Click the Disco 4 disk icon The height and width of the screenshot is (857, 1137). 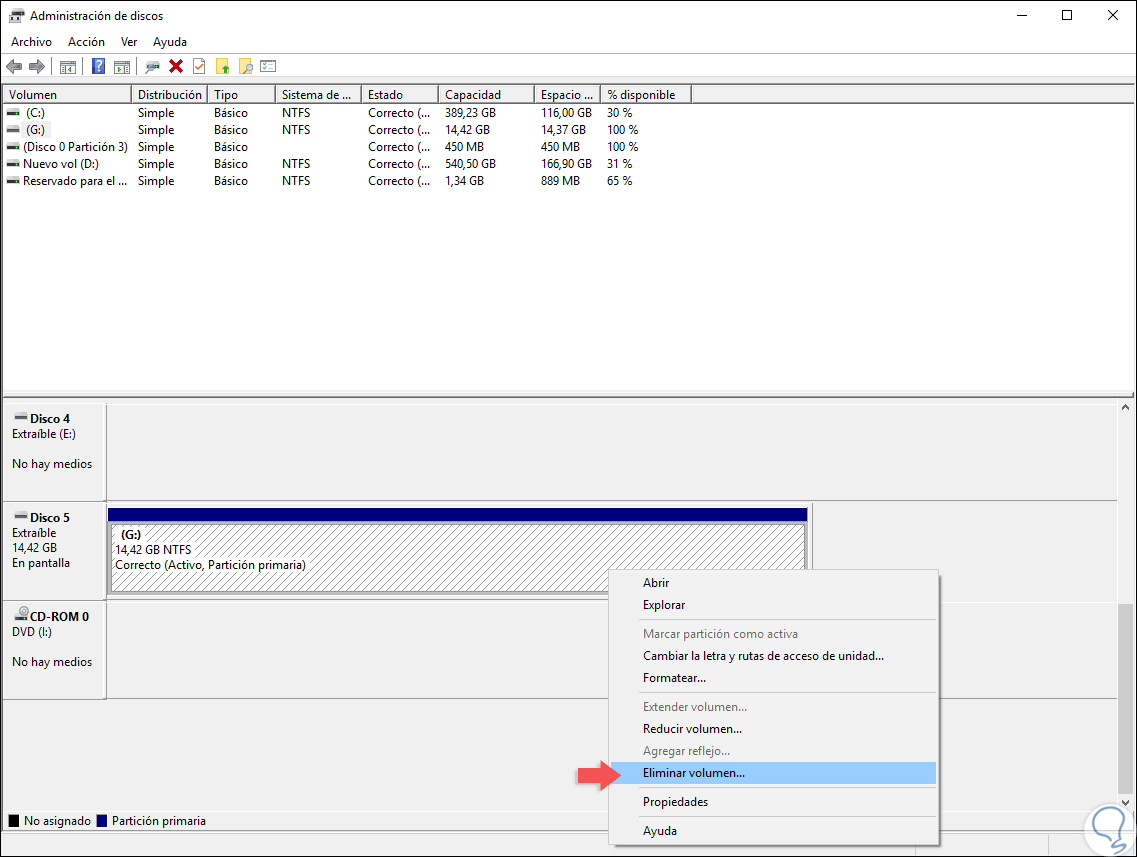click(x=21, y=418)
